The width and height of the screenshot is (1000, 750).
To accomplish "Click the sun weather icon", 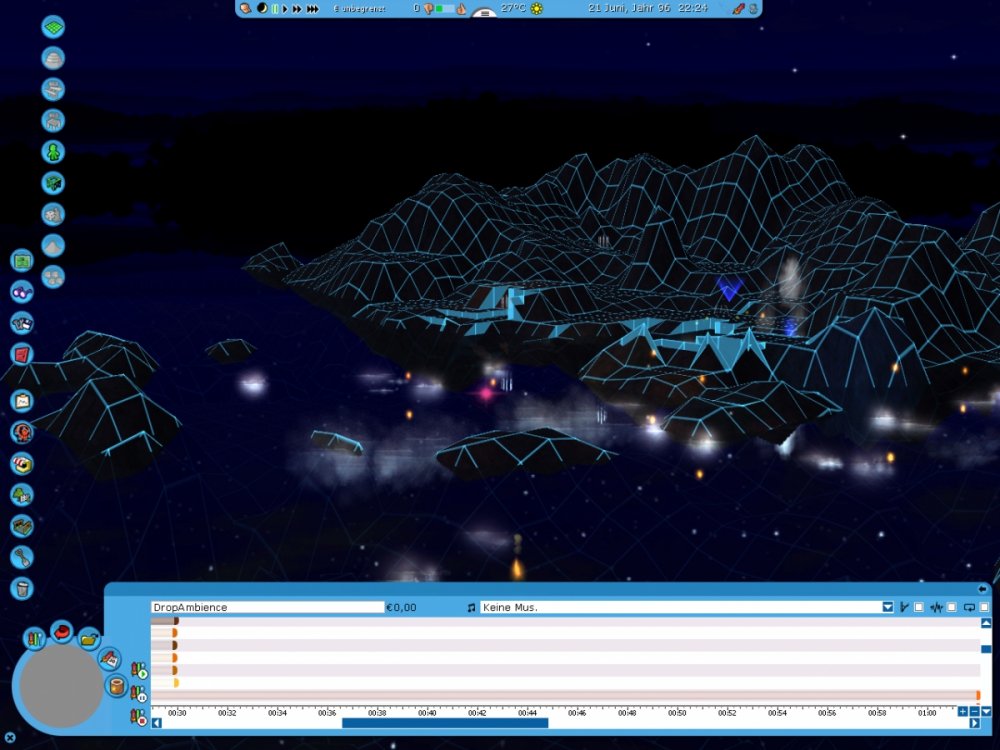I will coord(537,8).
